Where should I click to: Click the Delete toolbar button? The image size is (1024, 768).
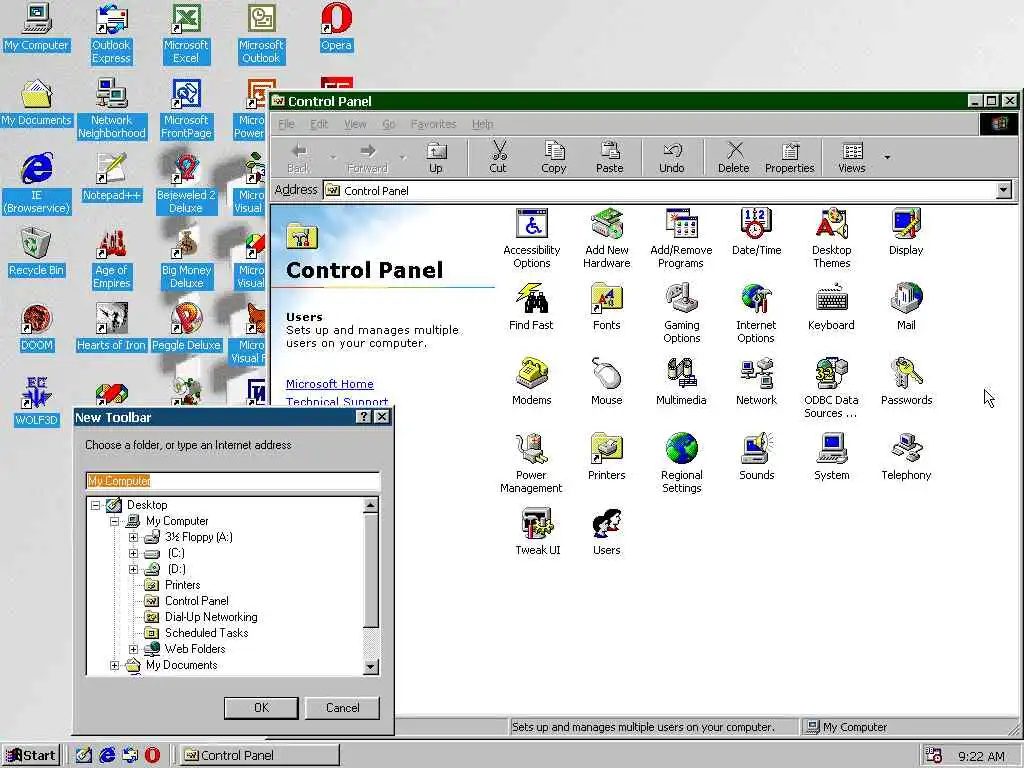[733, 157]
